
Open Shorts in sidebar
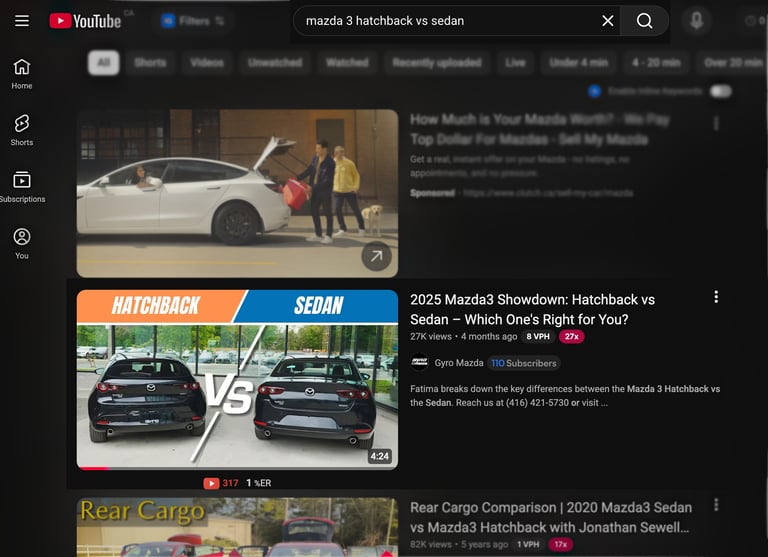pyautogui.click(x=22, y=130)
